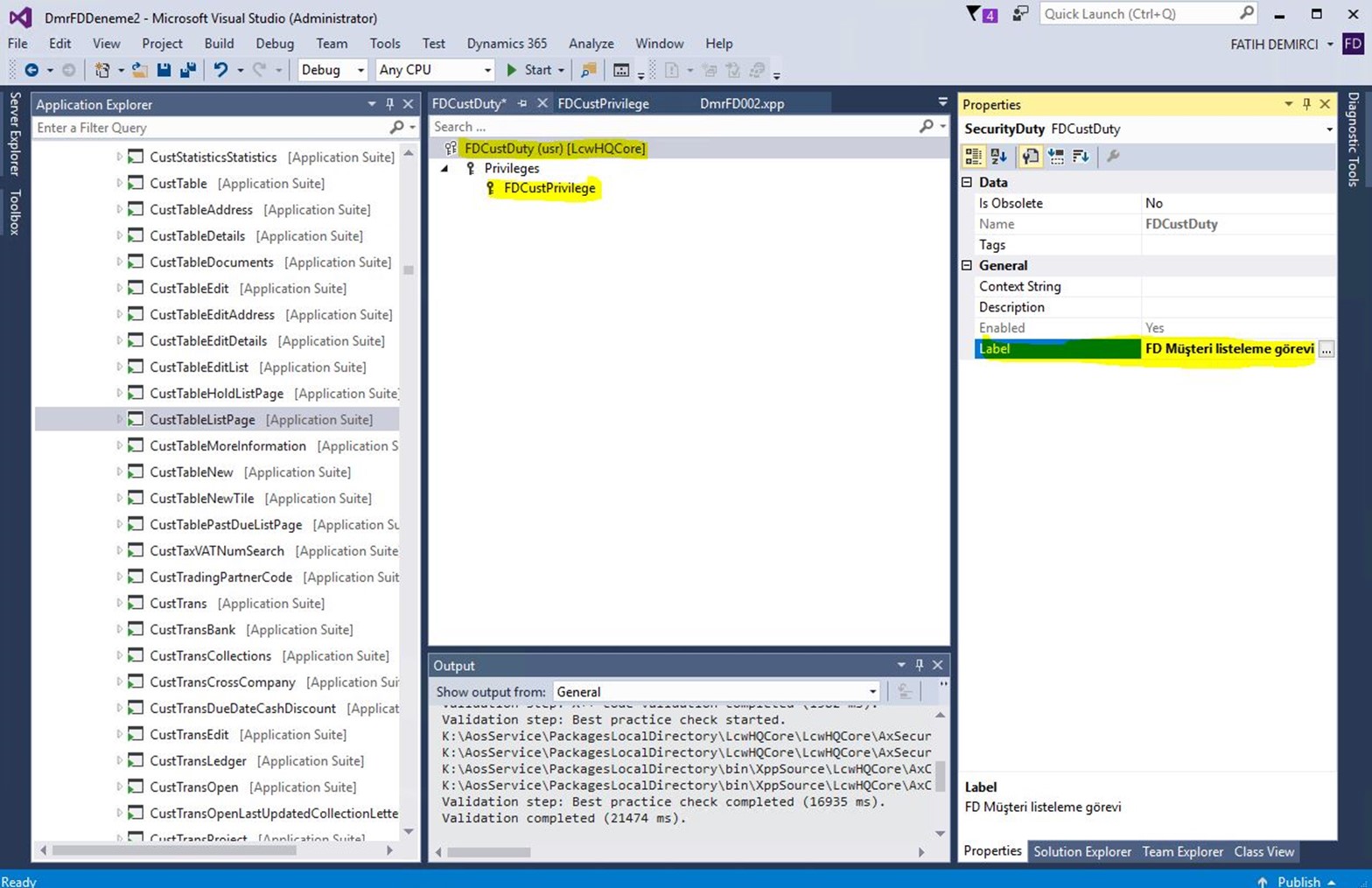Image resolution: width=1372 pixels, height=888 pixels.
Task: Click the designer Search magnifier icon
Action: click(x=927, y=127)
